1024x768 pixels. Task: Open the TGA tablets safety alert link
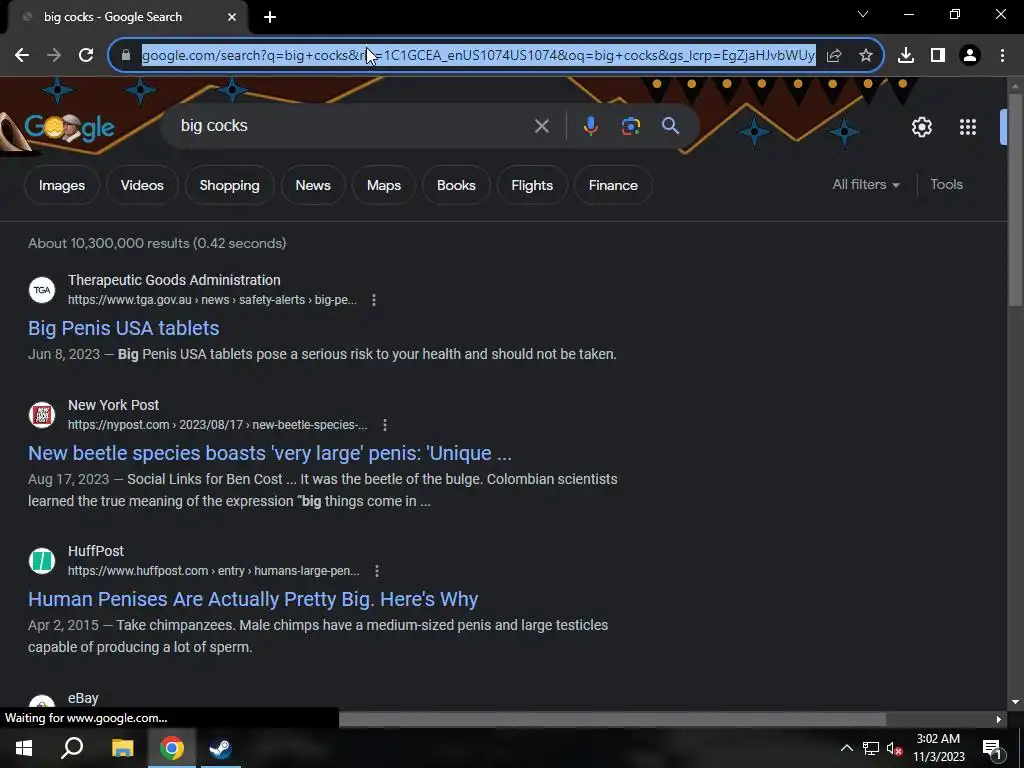click(123, 328)
